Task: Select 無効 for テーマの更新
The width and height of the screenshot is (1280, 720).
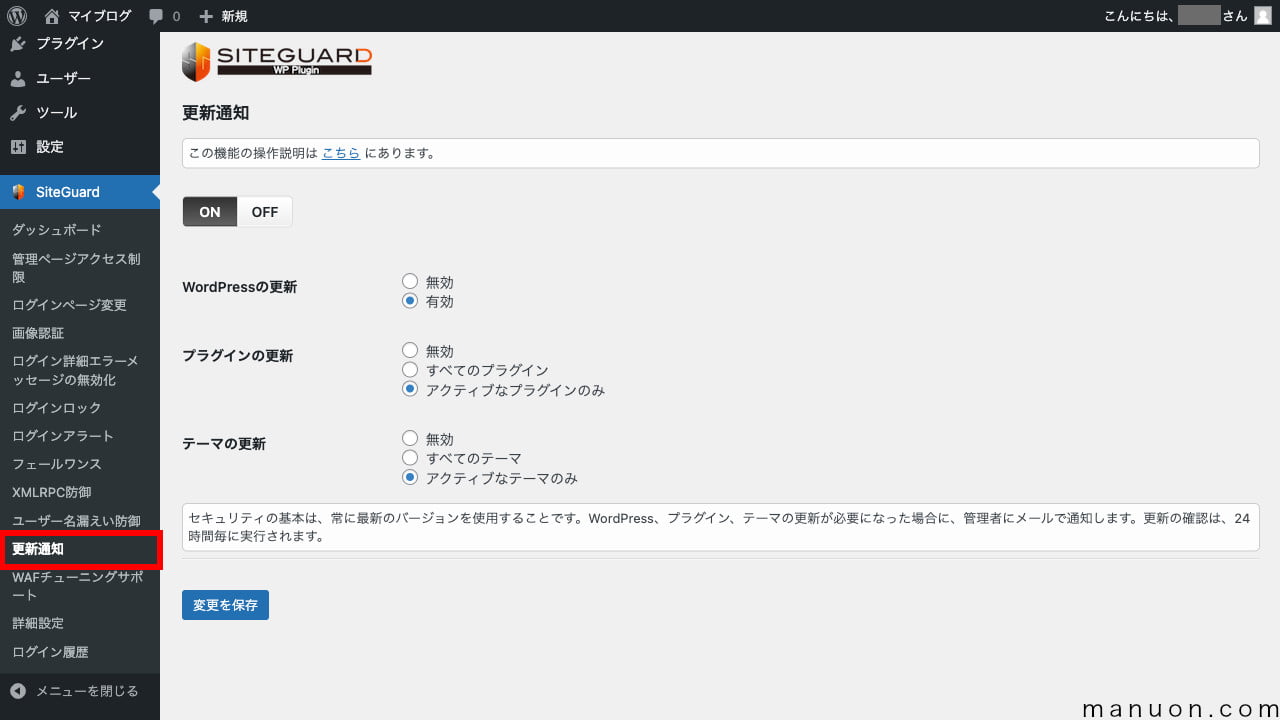Action: coord(410,439)
